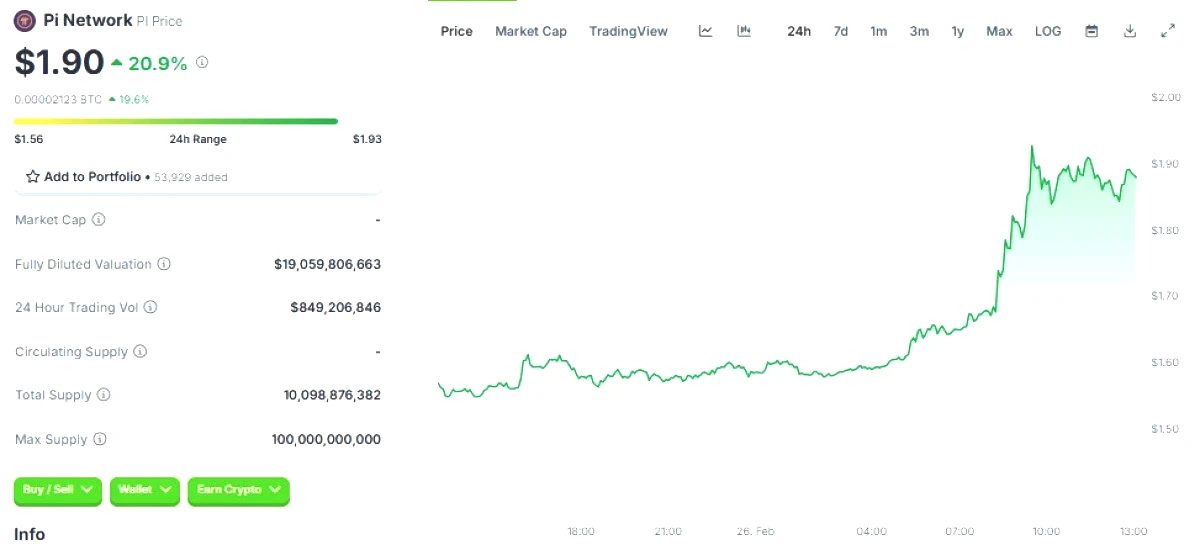Show Fully Diluted Valuation info tooltip

pos(164,264)
